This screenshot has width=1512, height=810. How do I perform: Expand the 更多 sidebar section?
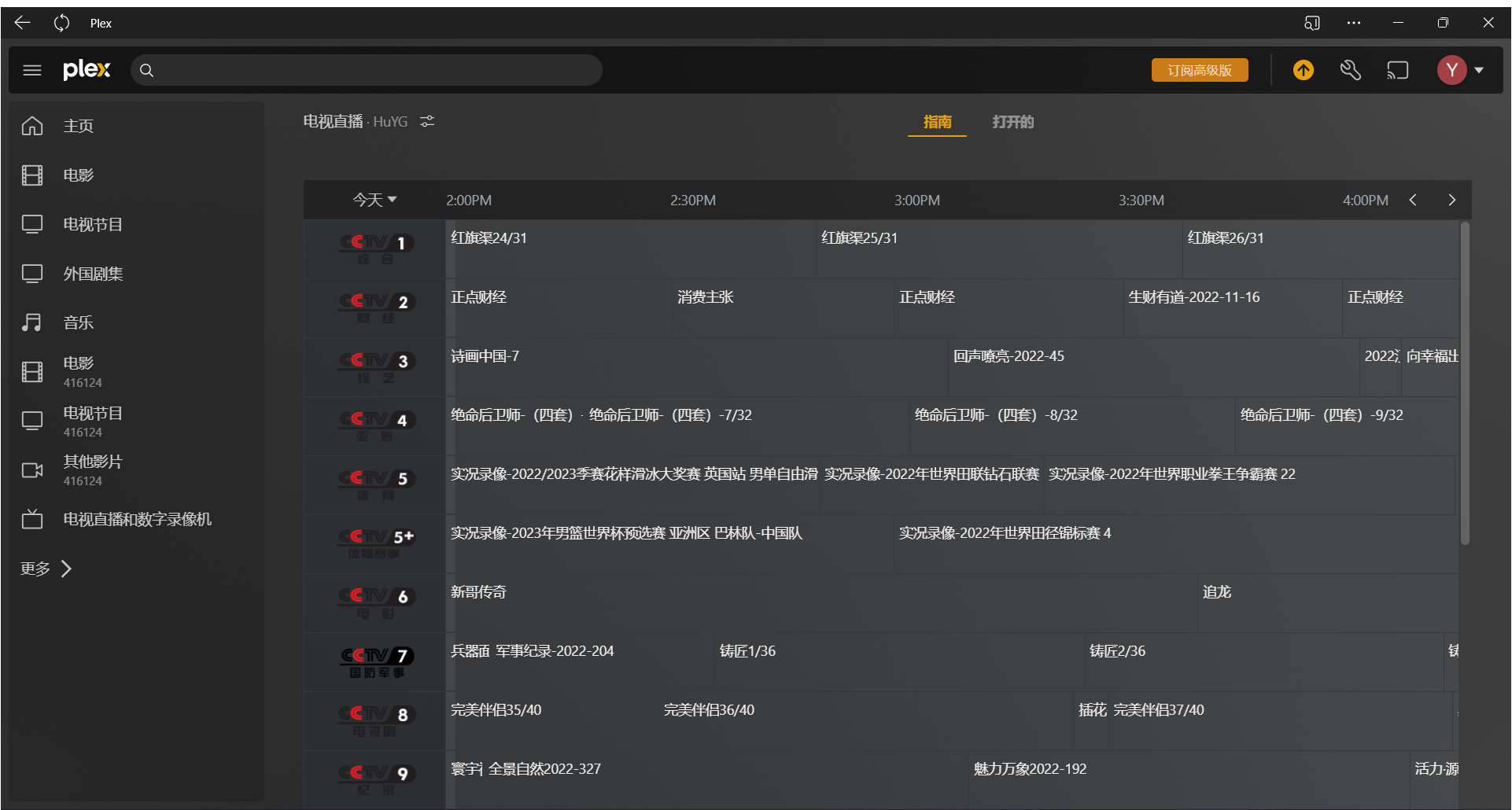pyautogui.click(x=46, y=569)
